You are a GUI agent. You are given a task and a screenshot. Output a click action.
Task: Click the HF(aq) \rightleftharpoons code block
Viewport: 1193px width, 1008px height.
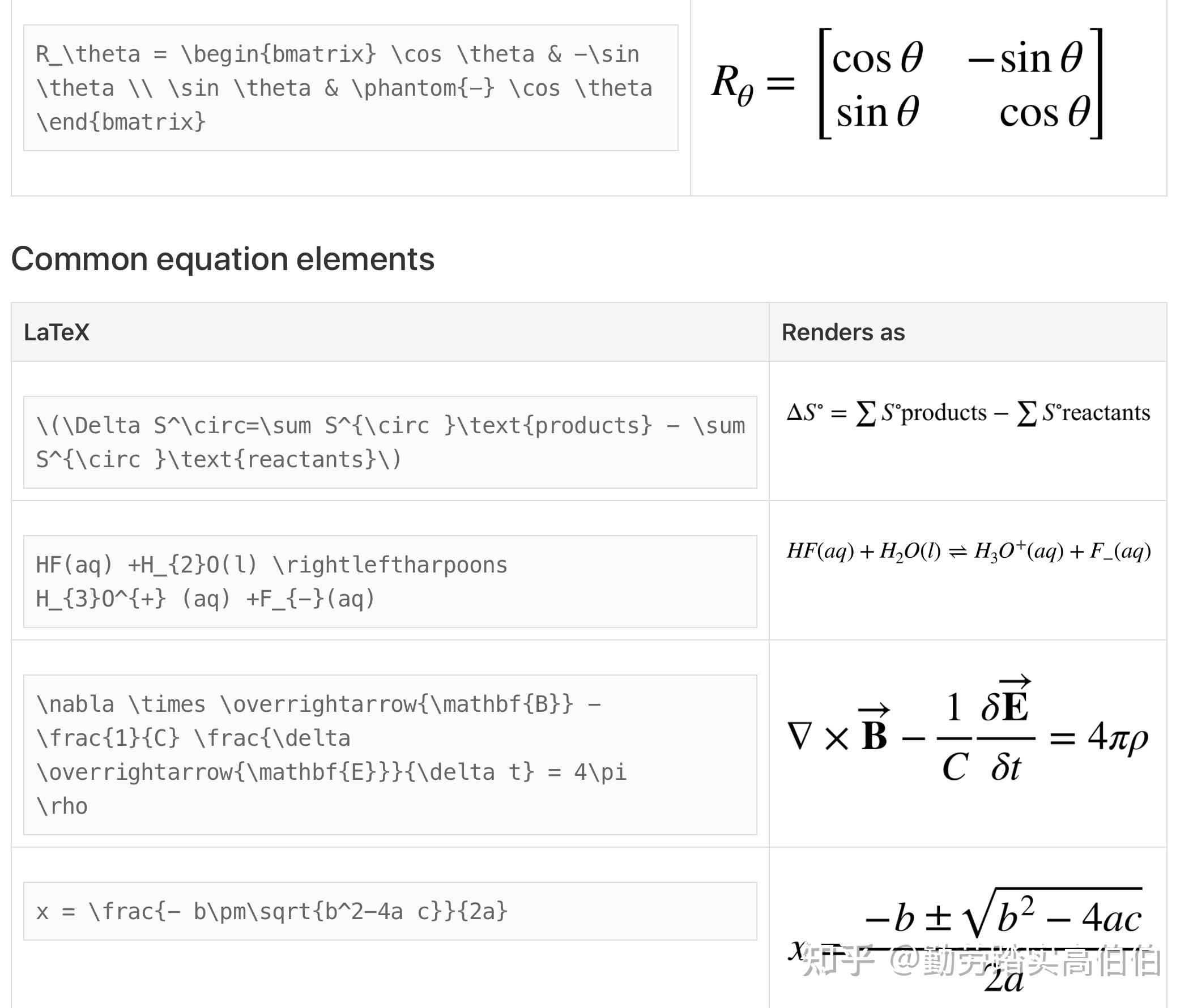click(390, 581)
